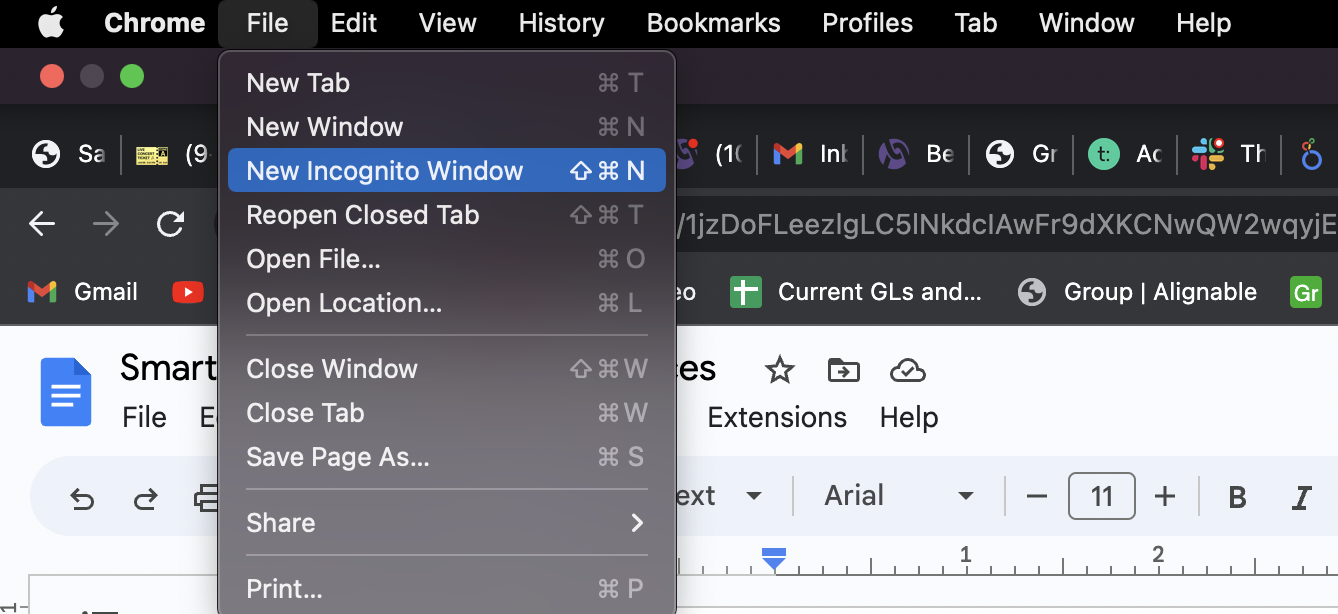Open the Bookmarks menu in the menu bar
The image size is (1338, 614).
(712, 23)
